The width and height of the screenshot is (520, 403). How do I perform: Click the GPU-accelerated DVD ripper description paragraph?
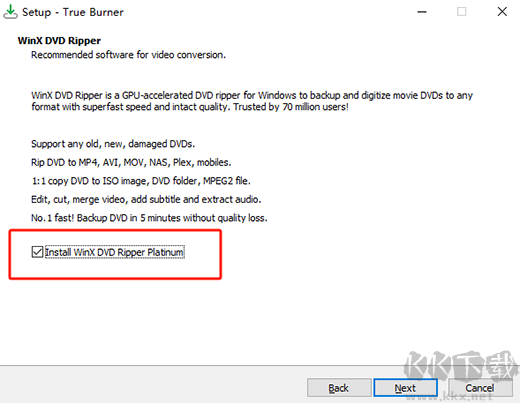coord(252,101)
